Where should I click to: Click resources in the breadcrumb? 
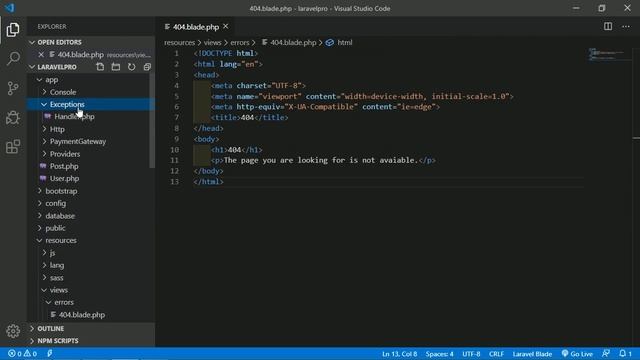tap(180, 42)
